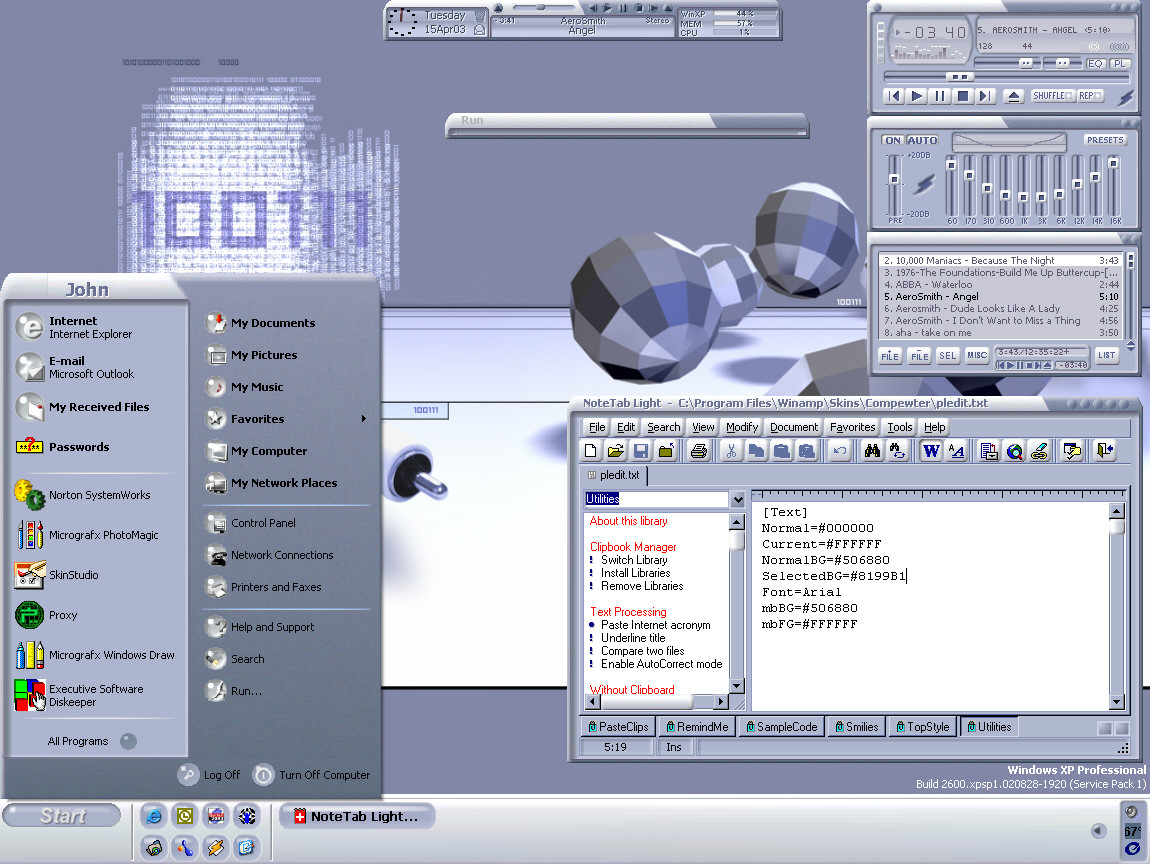Image resolution: width=1150 pixels, height=865 pixels.
Task: Toggle Winamp equalizer window with EQ
Action: 1095,64
